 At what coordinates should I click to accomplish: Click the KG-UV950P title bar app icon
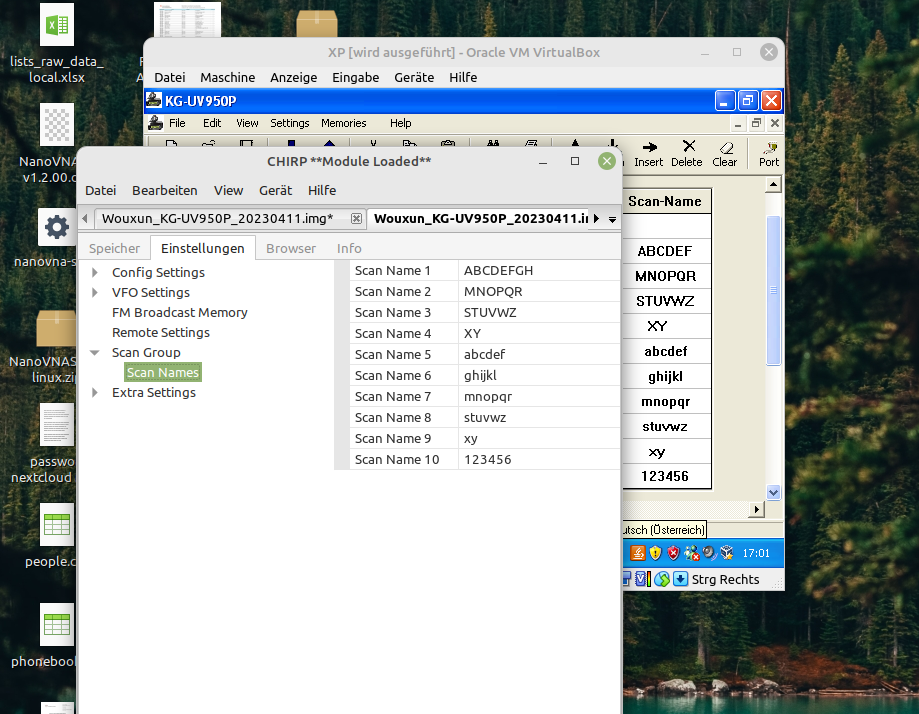click(x=154, y=100)
